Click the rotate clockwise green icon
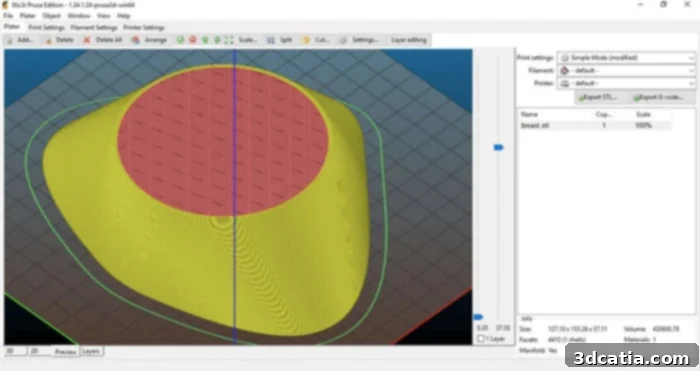This screenshot has width=700, height=371. (217, 40)
